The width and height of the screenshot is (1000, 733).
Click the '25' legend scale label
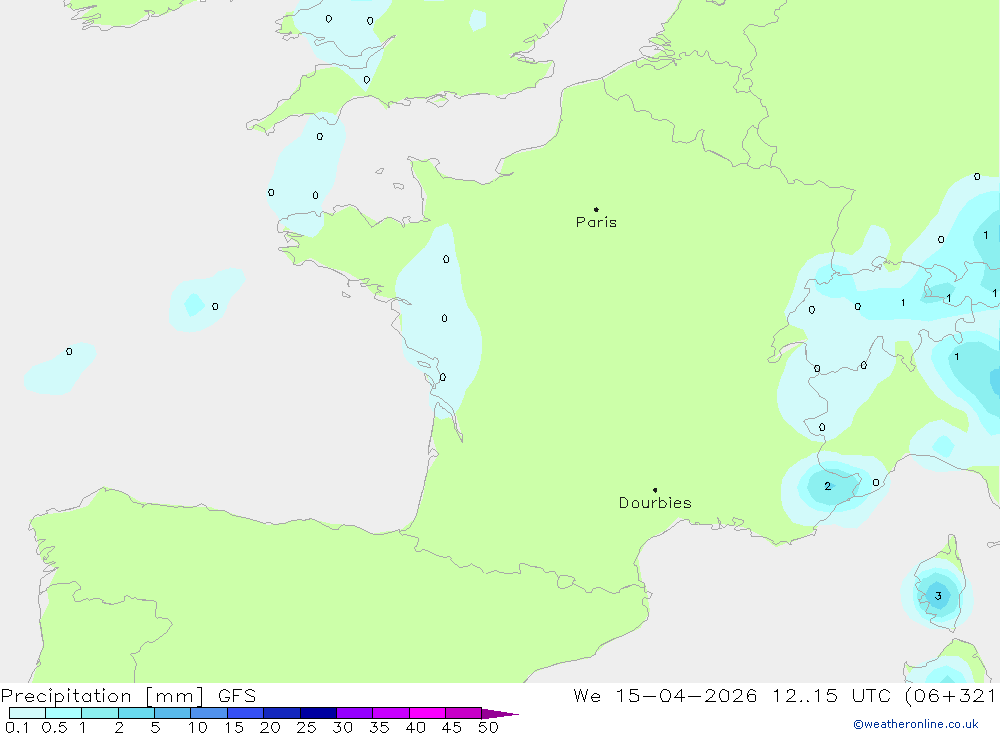tap(306, 727)
